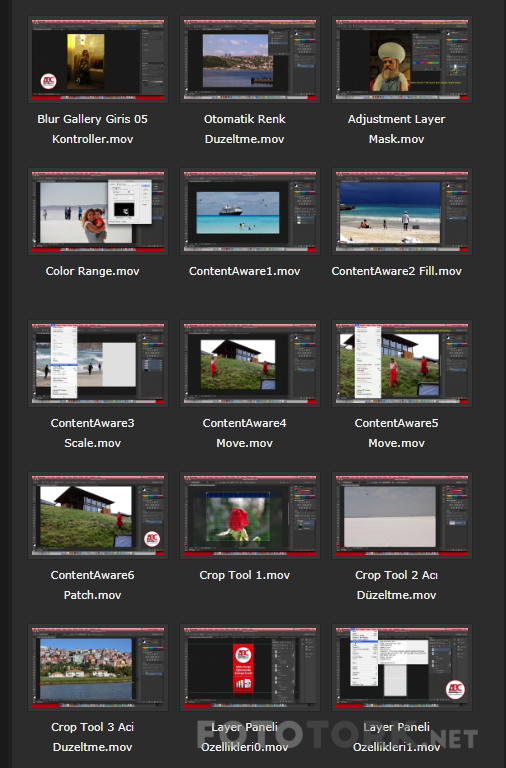The image size is (506, 768).
Task: Open Crop Tool 1.mov rose thumbnail
Action: 250,515
